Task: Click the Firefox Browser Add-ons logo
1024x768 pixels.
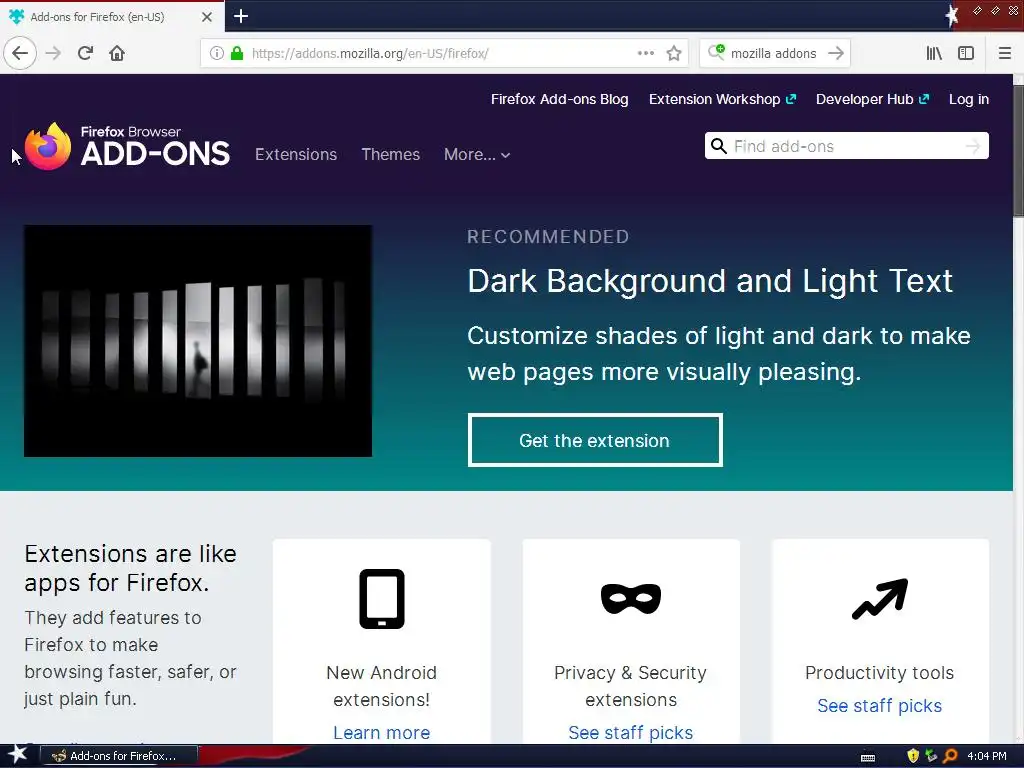Action: click(x=127, y=146)
